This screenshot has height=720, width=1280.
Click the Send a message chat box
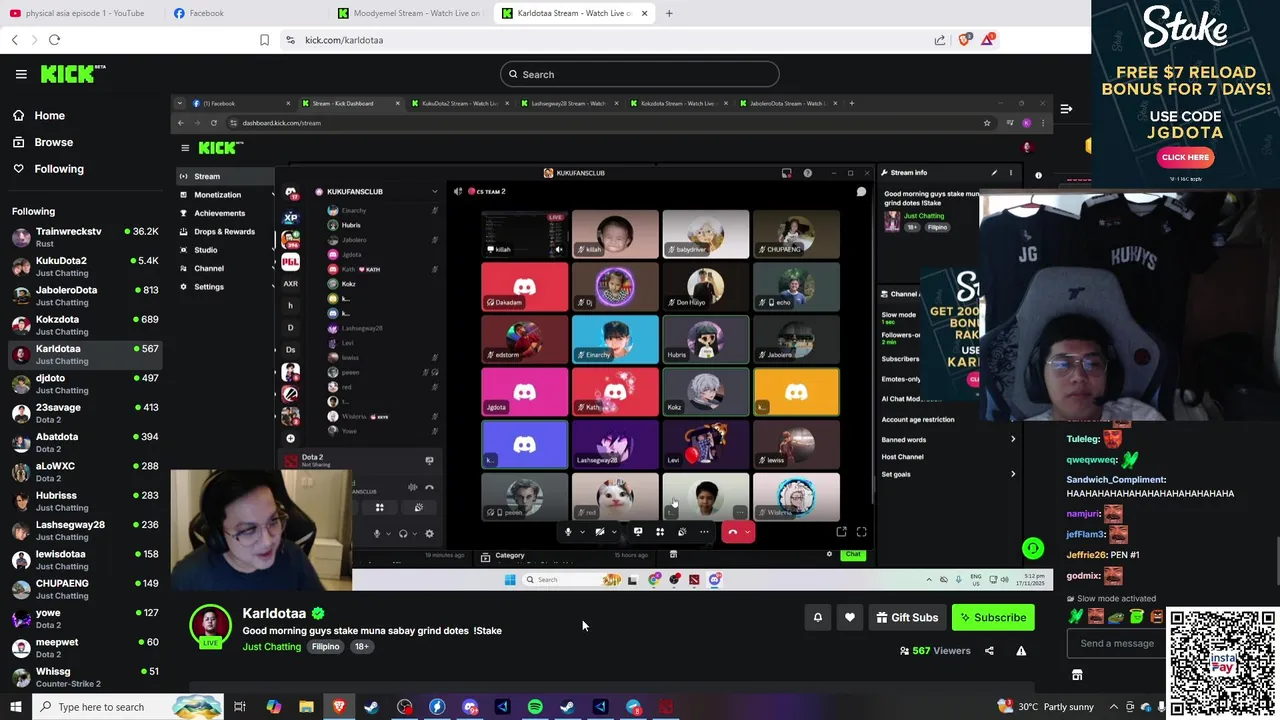[1116, 643]
